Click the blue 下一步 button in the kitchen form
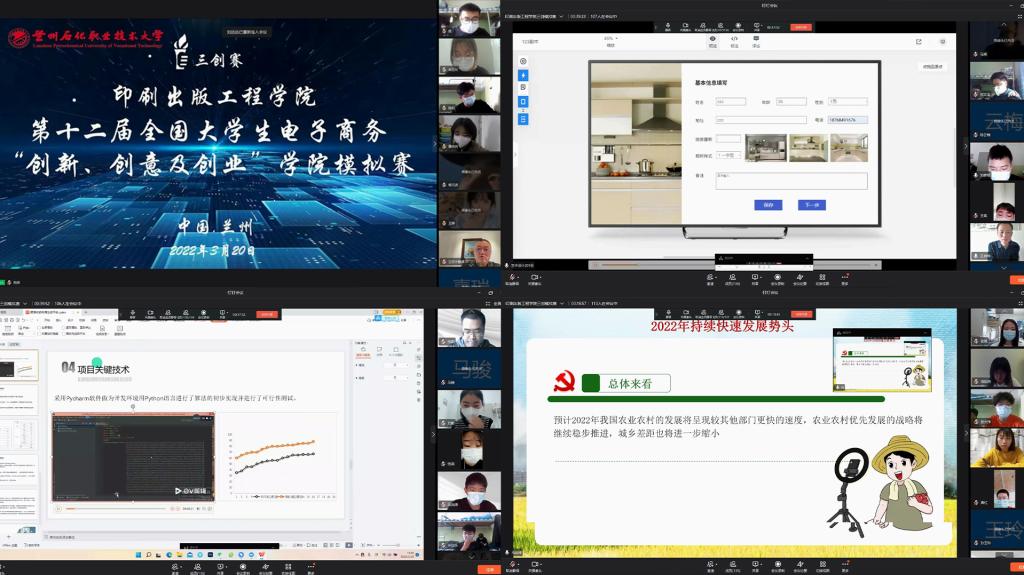Screen dimensions: 1024x575 pos(811,205)
